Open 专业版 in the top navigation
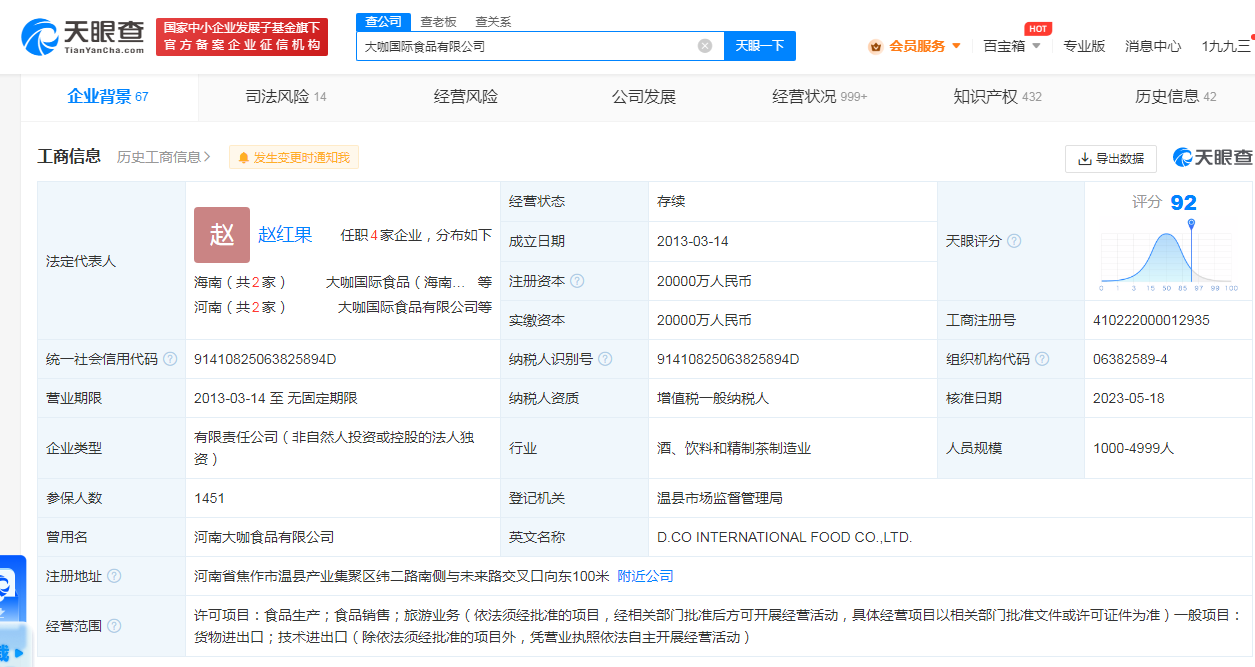 click(x=1084, y=46)
